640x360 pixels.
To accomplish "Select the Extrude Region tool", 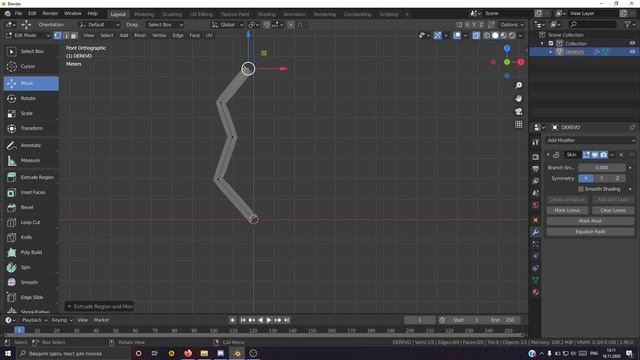I will [31, 178].
